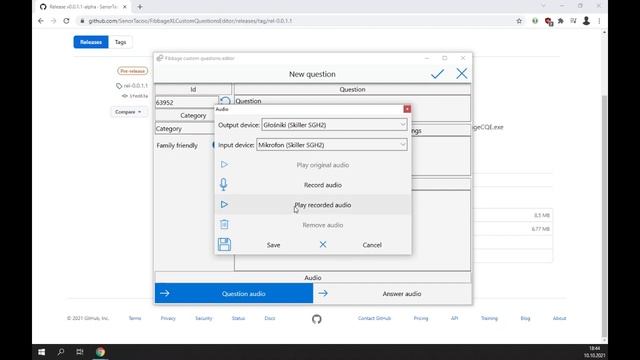Discard new question with X icon
640x360 pixels.
tap(462, 73)
